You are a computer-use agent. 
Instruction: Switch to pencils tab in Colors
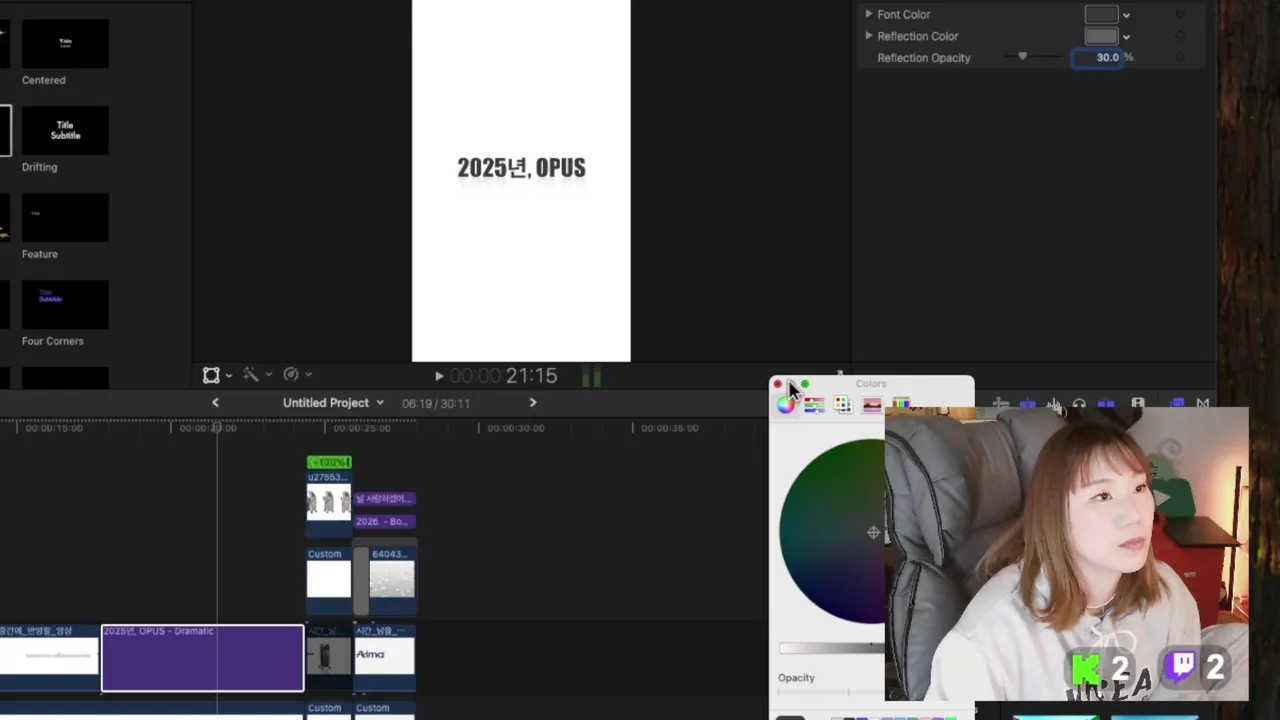[x=901, y=402]
